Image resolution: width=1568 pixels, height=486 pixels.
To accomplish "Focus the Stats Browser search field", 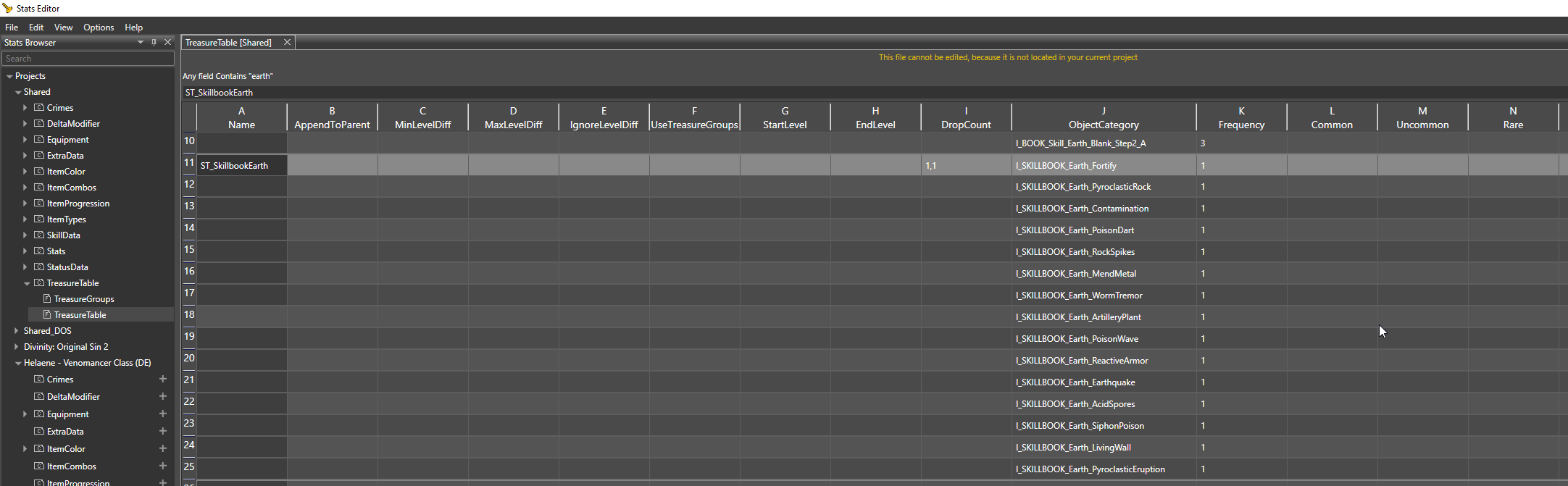I will pyautogui.click(x=88, y=59).
